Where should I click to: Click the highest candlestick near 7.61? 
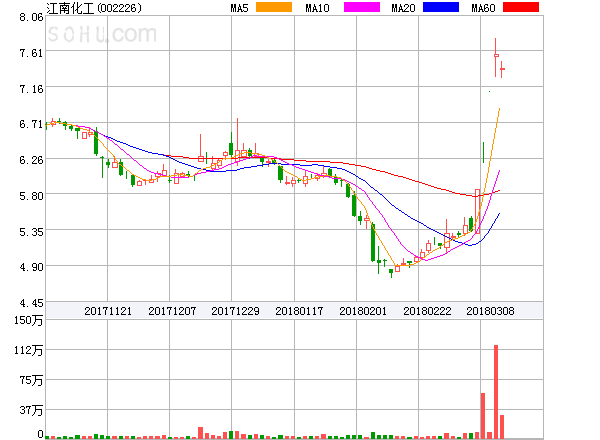tap(496, 57)
